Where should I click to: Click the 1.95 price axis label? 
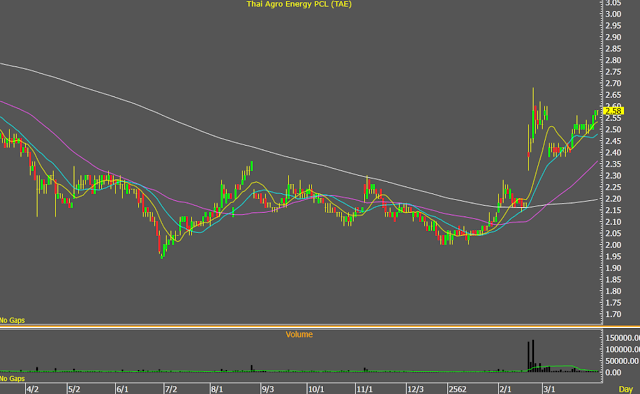(x=613, y=256)
